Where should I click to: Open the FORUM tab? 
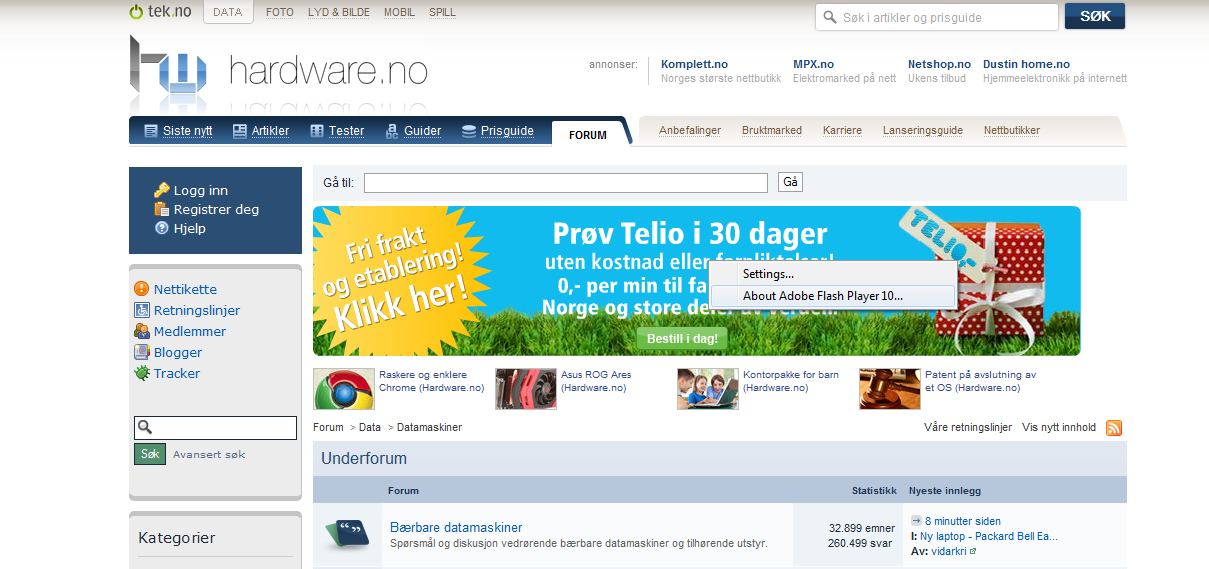pos(588,134)
